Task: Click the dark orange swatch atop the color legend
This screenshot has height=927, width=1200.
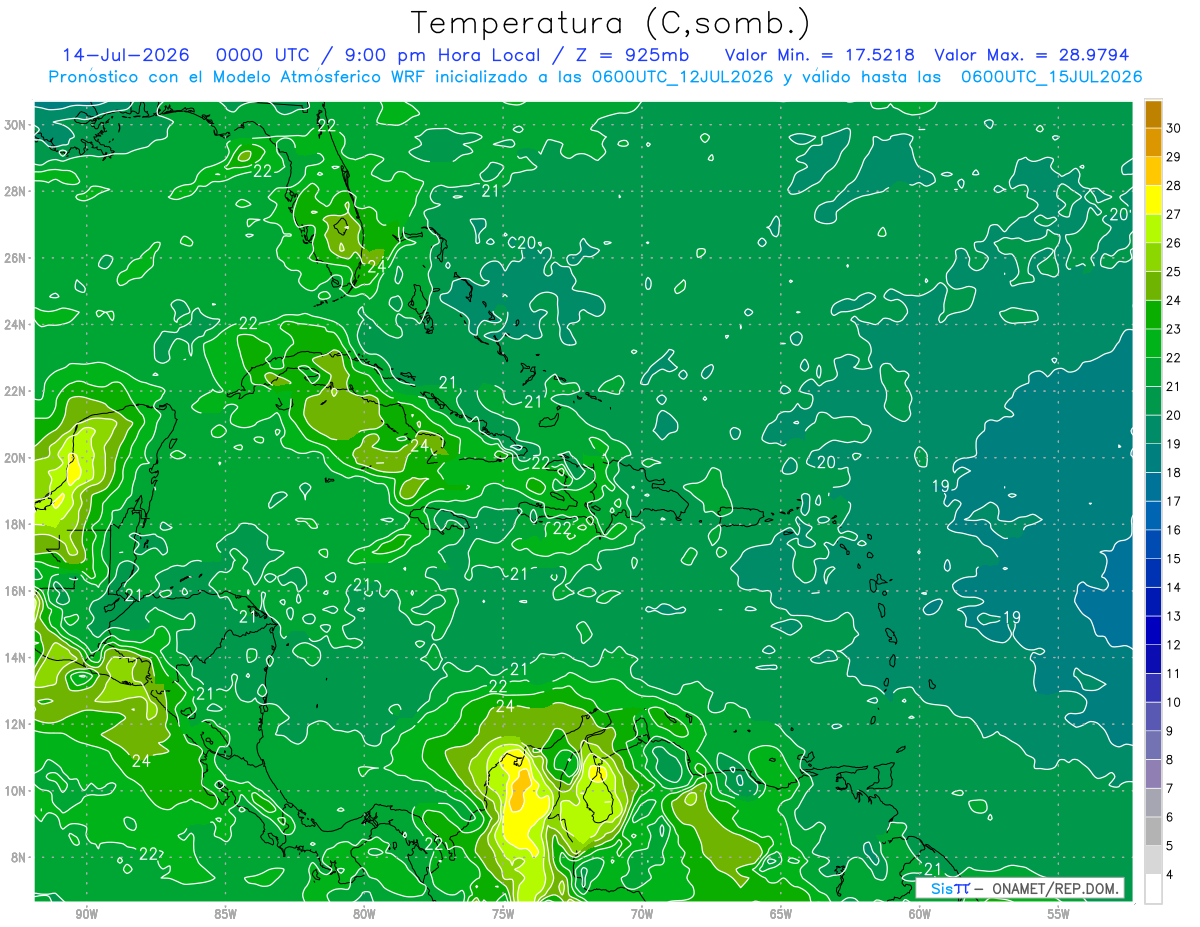Action: [1153, 114]
